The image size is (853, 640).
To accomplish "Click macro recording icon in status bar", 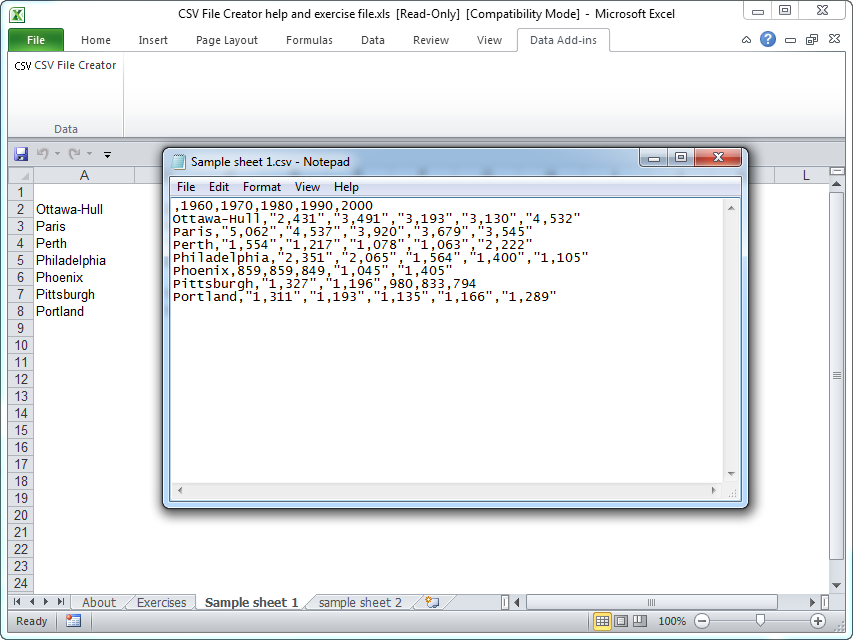I will pos(73,621).
